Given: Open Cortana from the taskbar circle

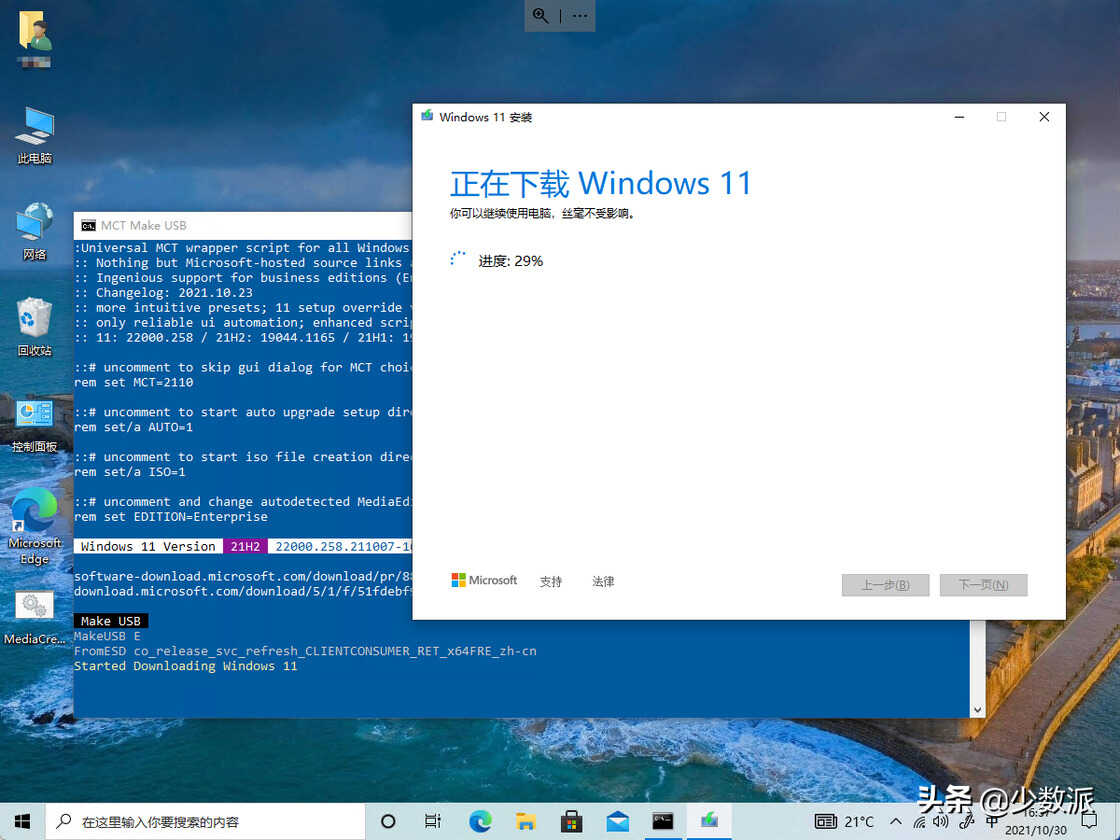Looking at the screenshot, I should point(388,821).
